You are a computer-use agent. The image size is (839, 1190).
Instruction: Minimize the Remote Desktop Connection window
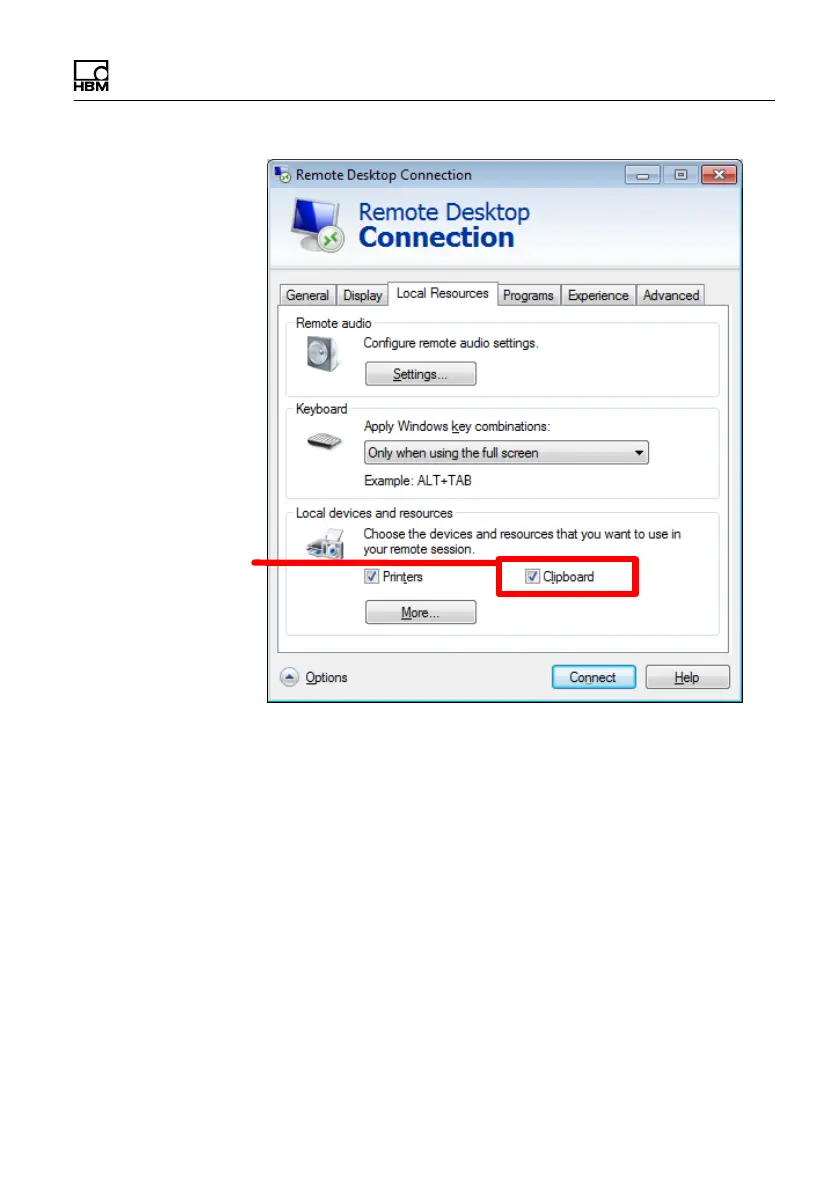643,175
